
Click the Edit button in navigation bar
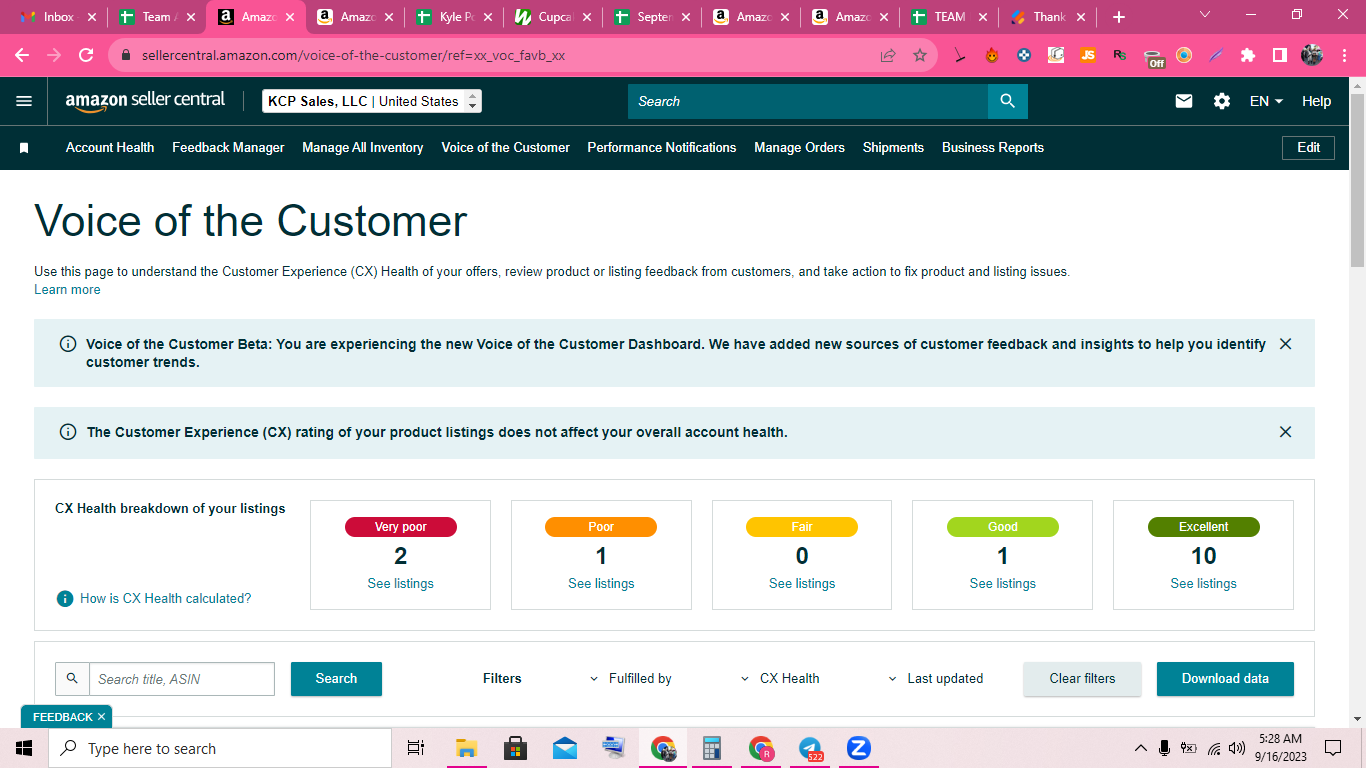(x=1308, y=148)
